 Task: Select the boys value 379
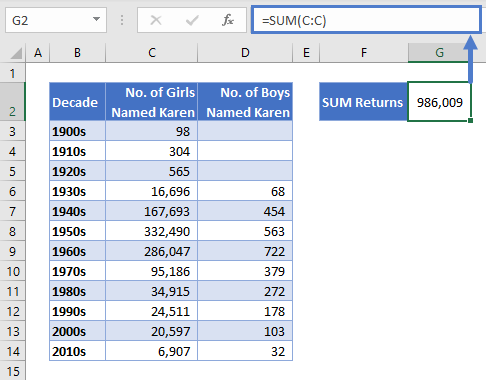coord(245,271)
